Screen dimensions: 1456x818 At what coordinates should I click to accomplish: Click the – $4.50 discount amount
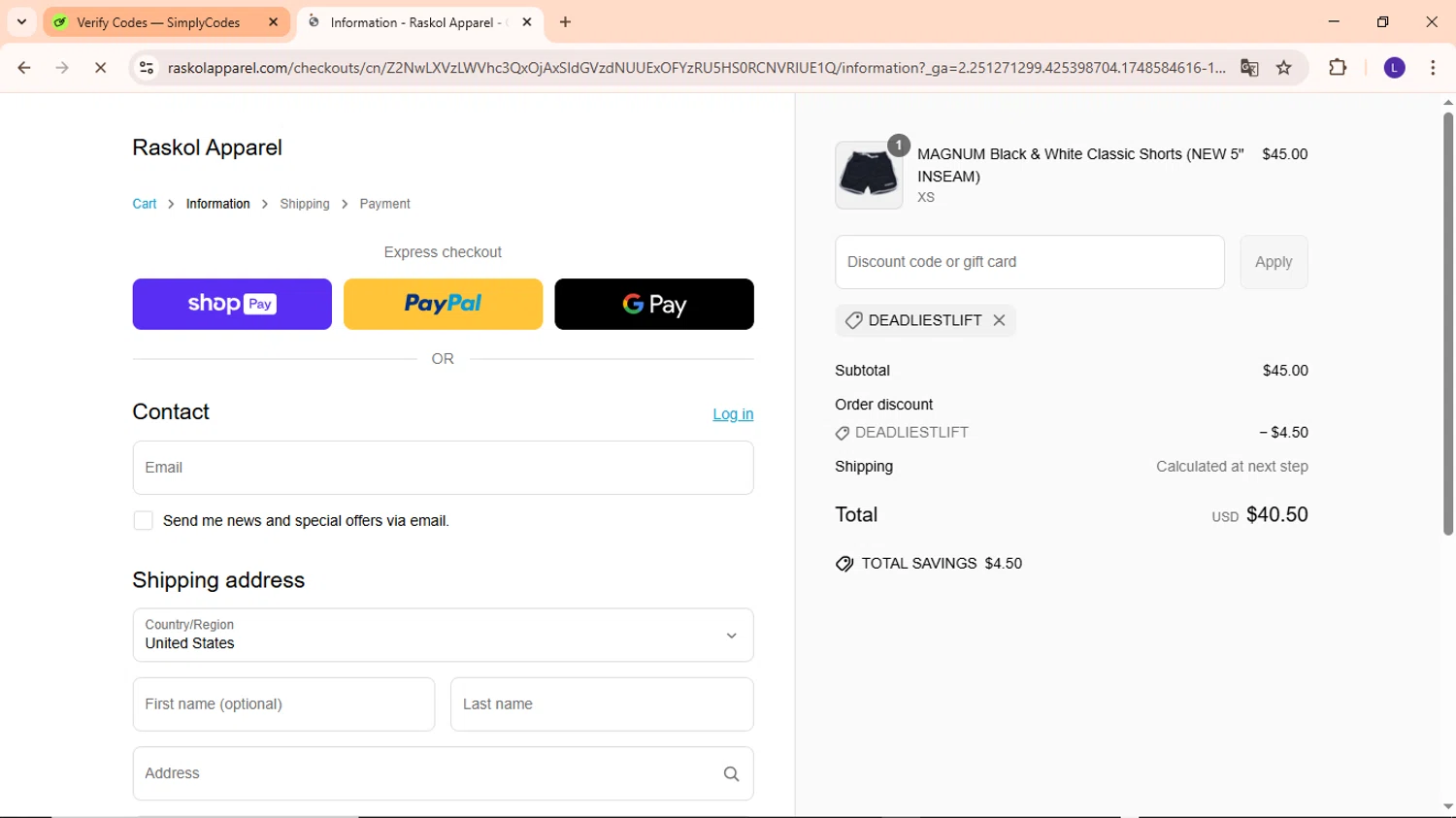pos(1283,433)
